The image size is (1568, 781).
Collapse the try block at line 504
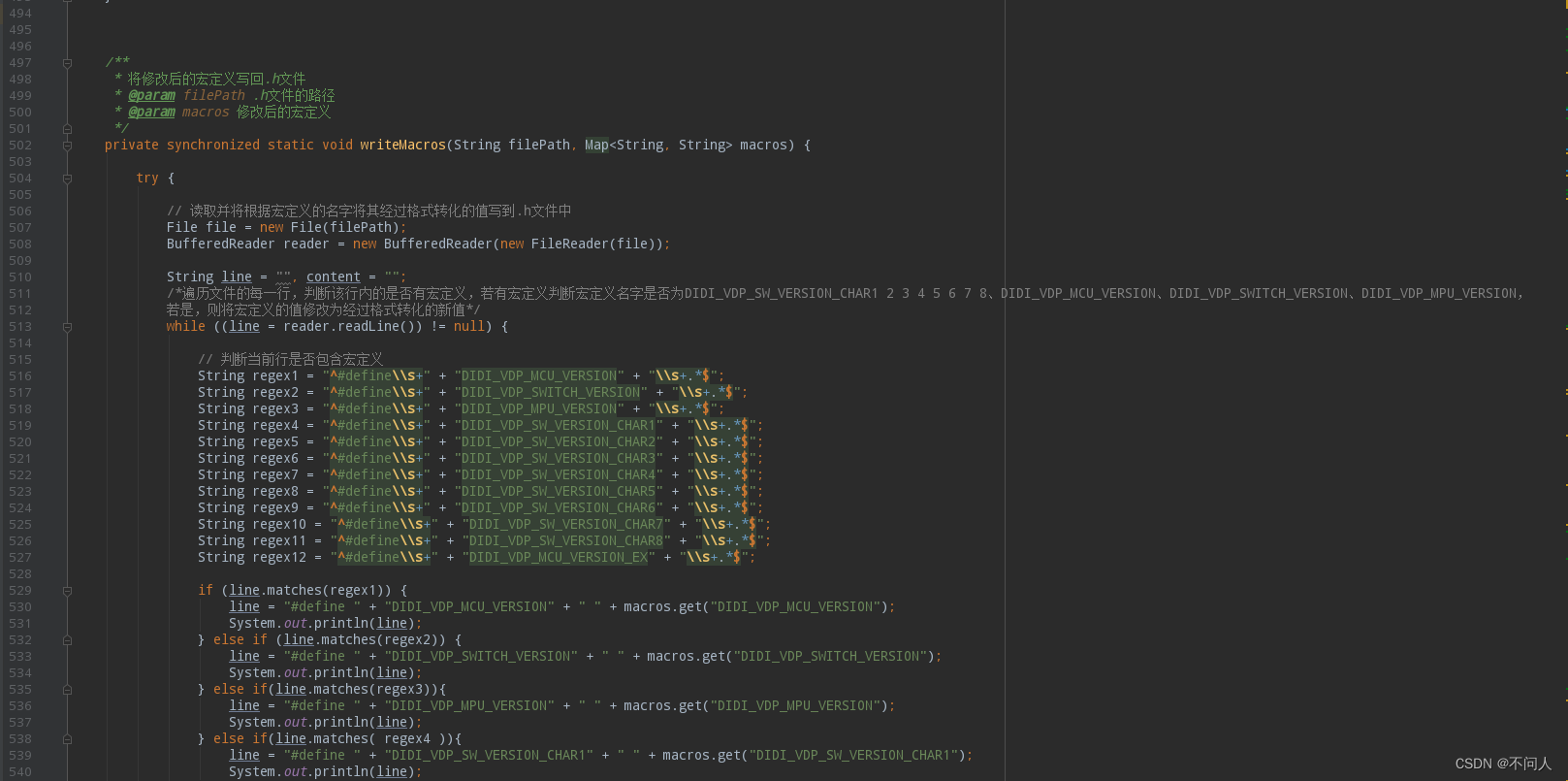67,179
